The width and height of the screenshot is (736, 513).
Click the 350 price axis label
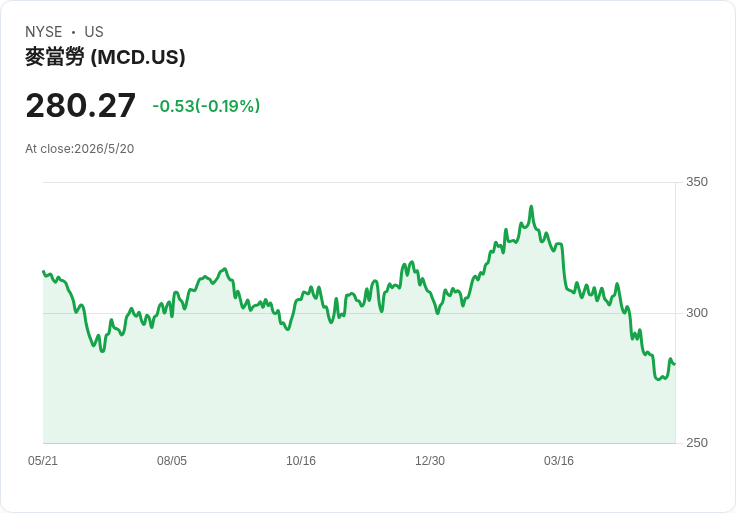click(697, 182)
